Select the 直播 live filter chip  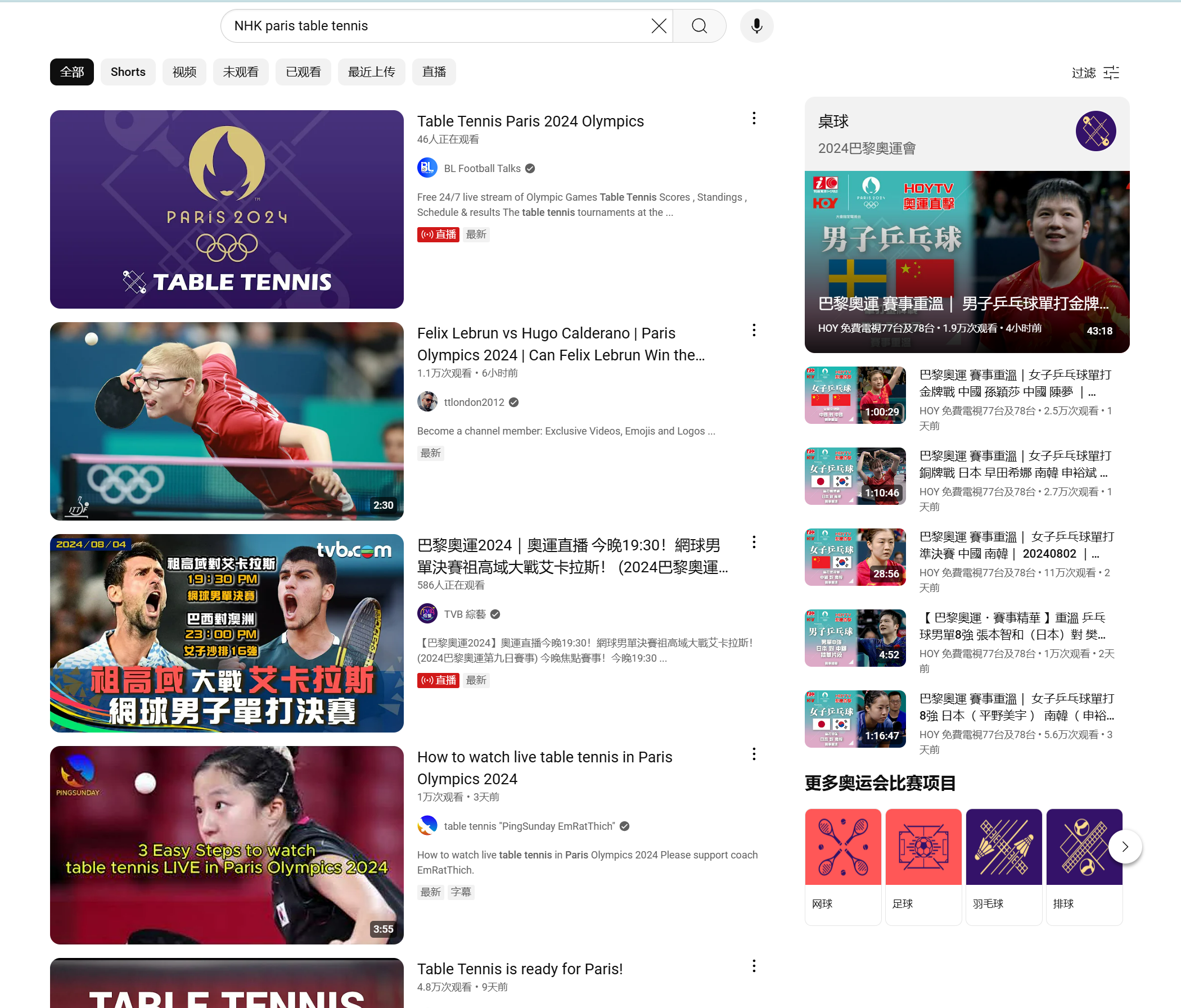pyautogui.click(x=434, y=72)
